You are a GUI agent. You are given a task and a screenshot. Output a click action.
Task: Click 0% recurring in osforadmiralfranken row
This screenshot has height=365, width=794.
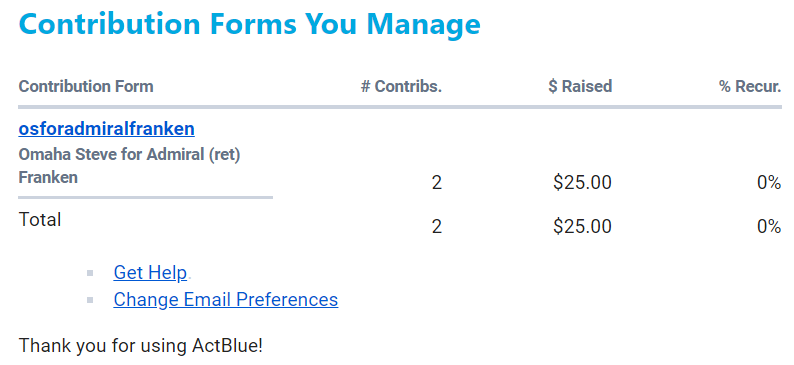tap(769, 183)
